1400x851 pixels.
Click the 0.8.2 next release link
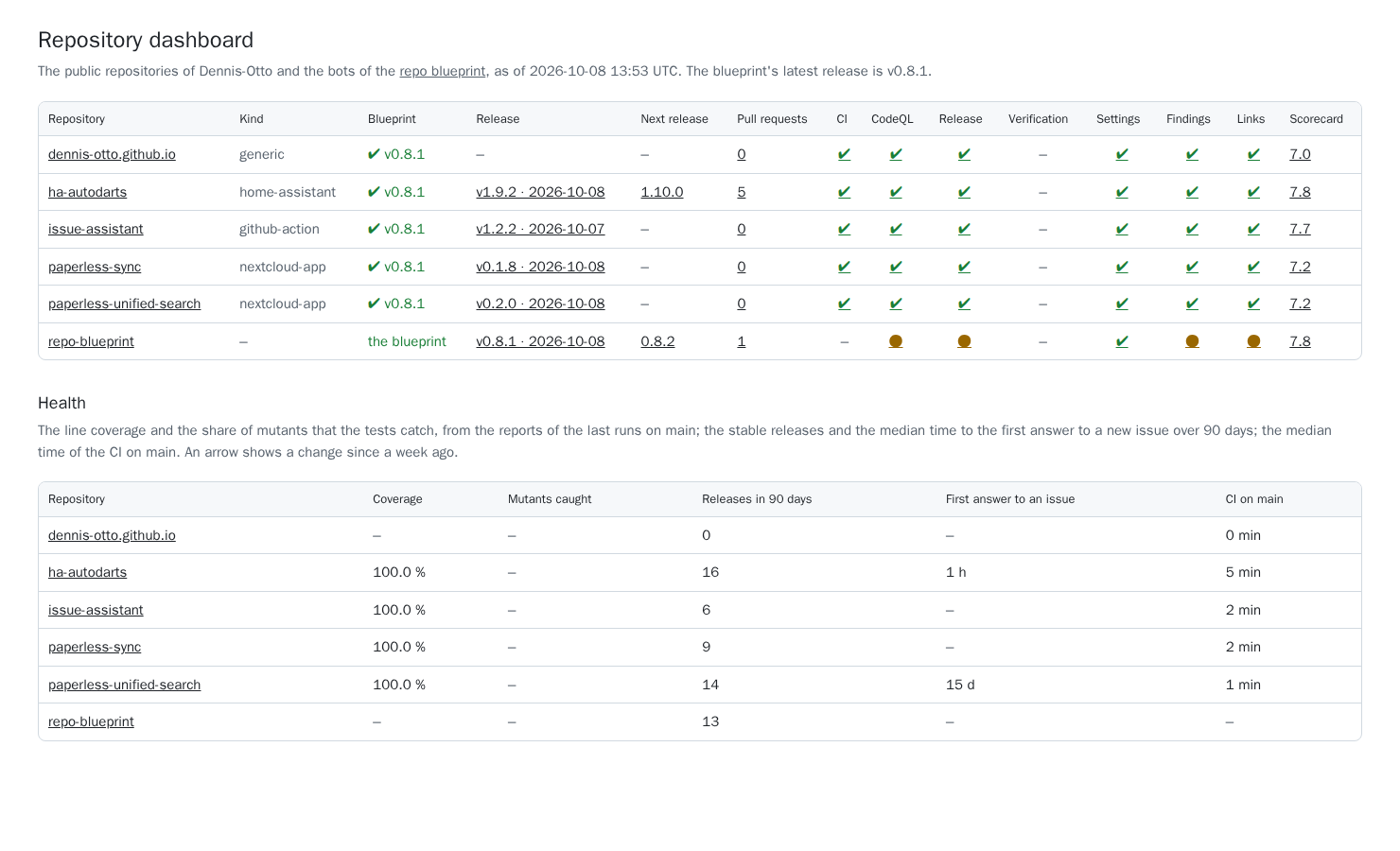pos(657,341)
